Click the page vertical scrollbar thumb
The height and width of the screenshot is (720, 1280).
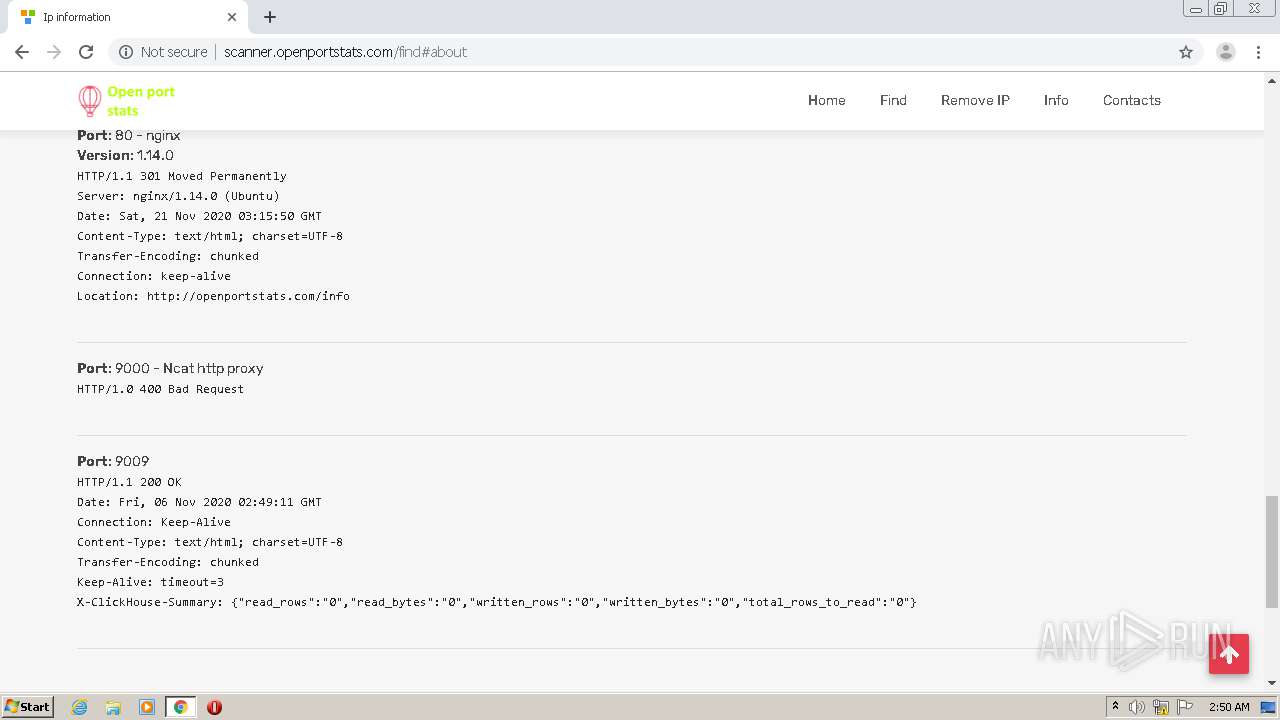1272,552
